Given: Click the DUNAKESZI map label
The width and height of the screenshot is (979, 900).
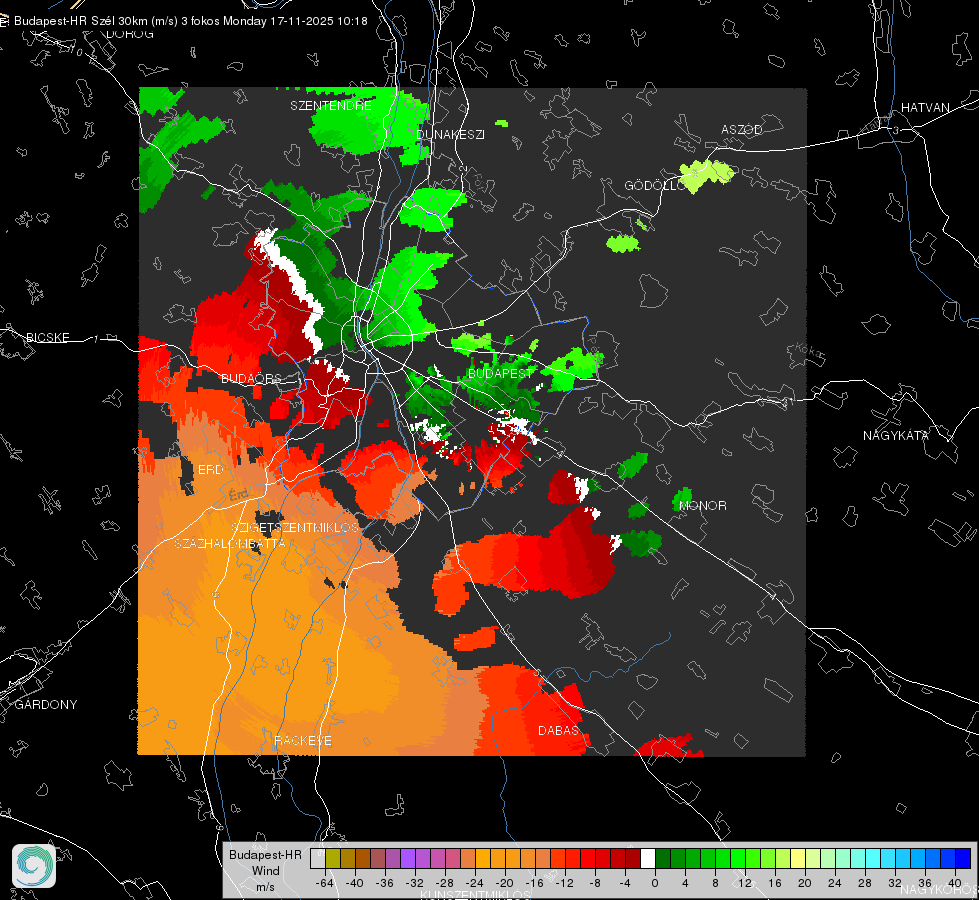Looking at the screenshot, I should tap(450, 134).
